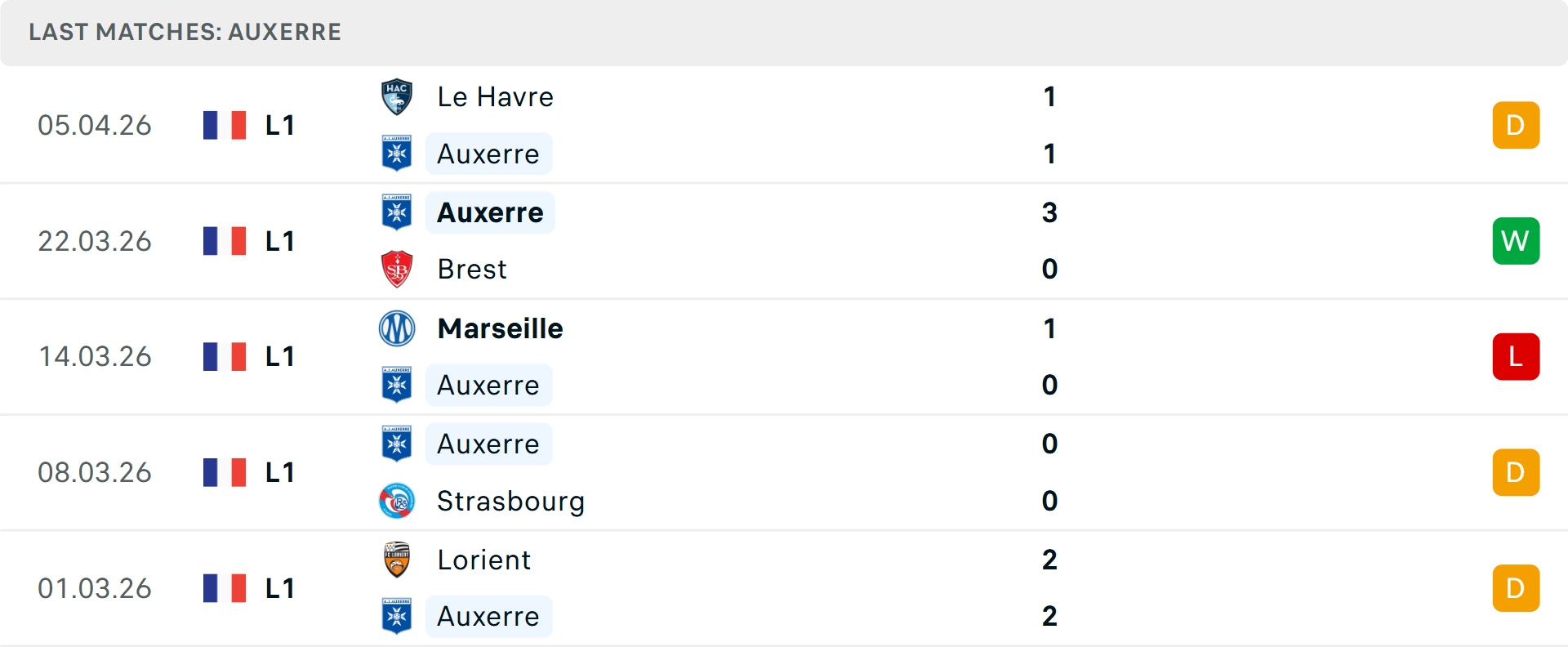This screenshot has height=647, width=1568.
Task: Click the L1 league label on the 14.03.26 row
Action: click(278, 356)
